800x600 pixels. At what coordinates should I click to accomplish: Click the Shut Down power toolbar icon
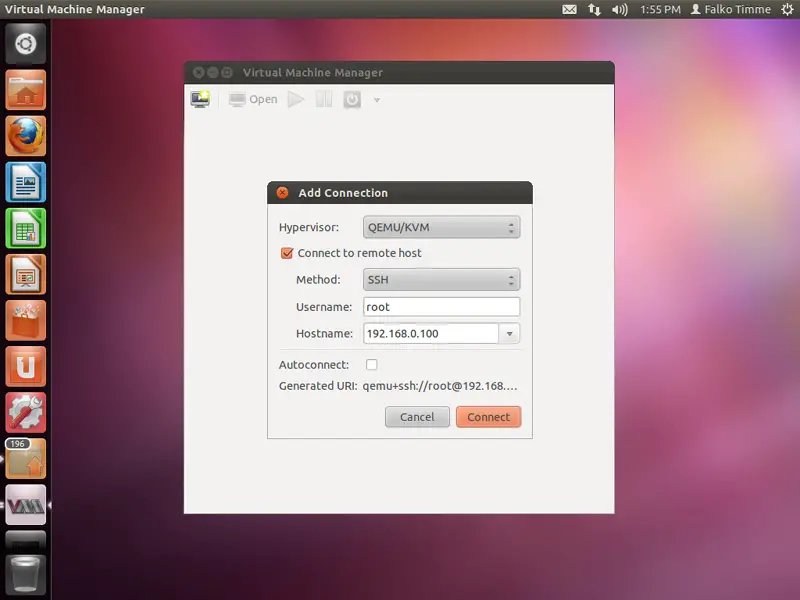(352, 99)
